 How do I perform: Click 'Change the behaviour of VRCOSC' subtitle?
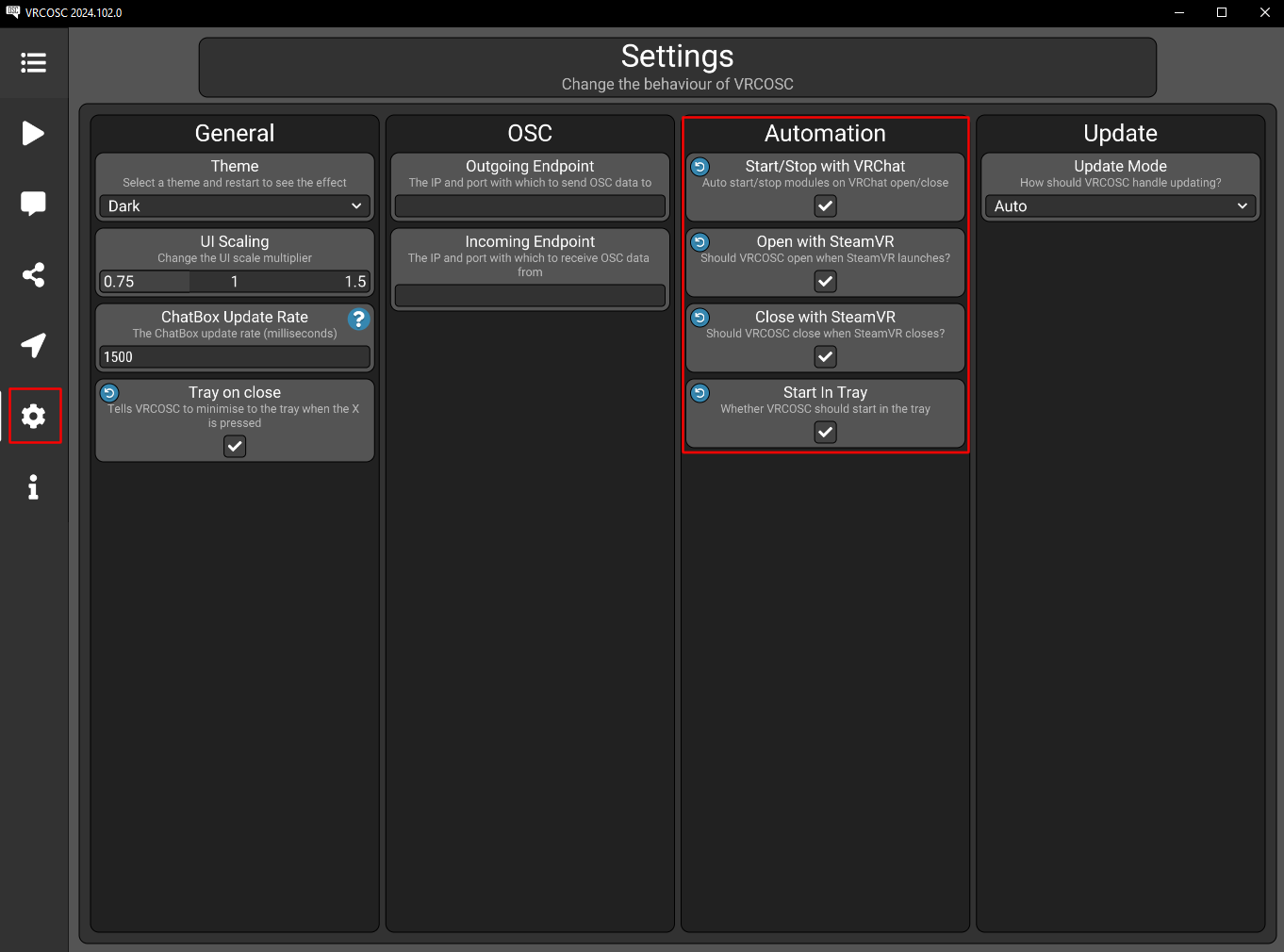(x=677, y=84)
